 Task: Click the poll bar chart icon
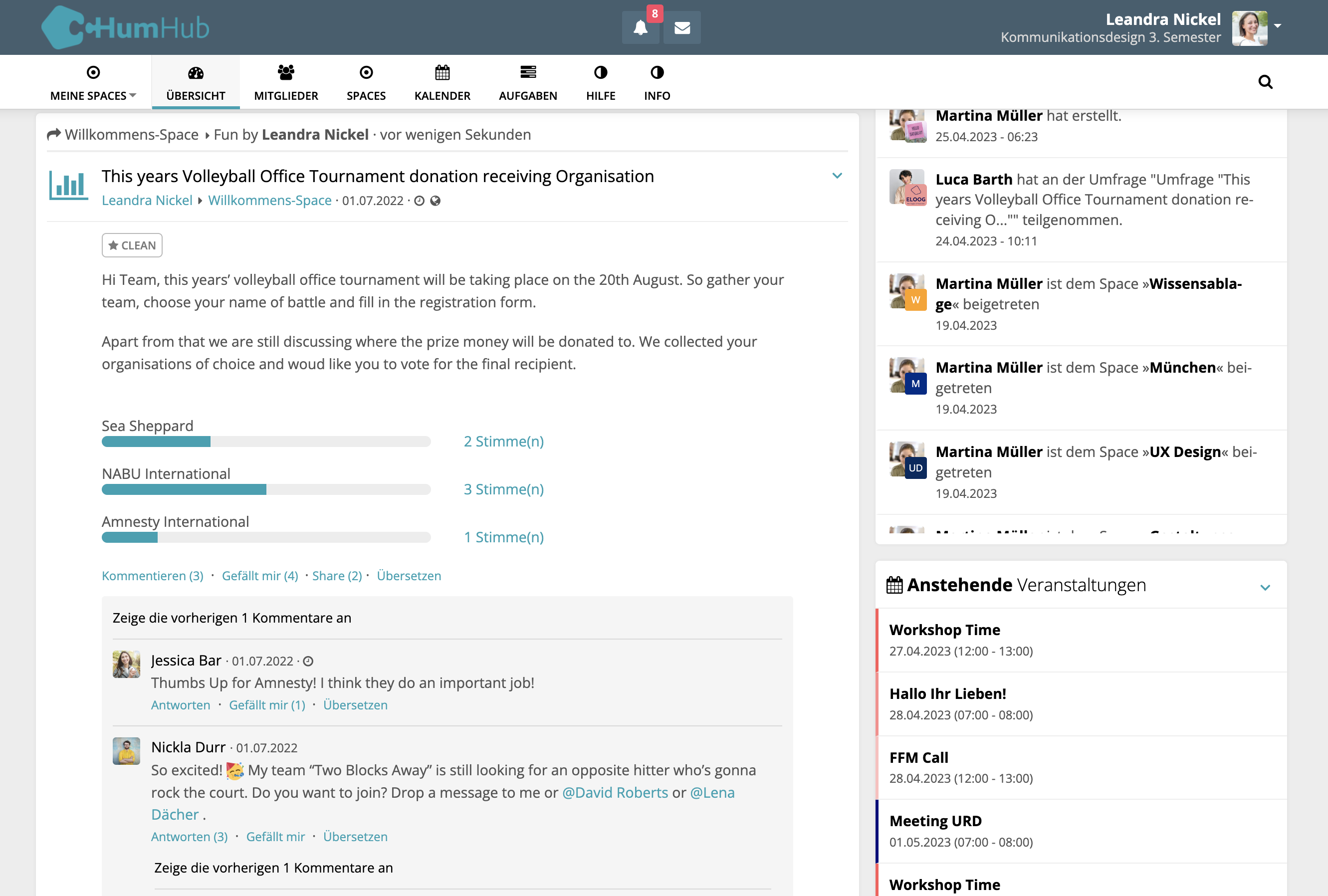pyautogui.click(x=68, y=185)
